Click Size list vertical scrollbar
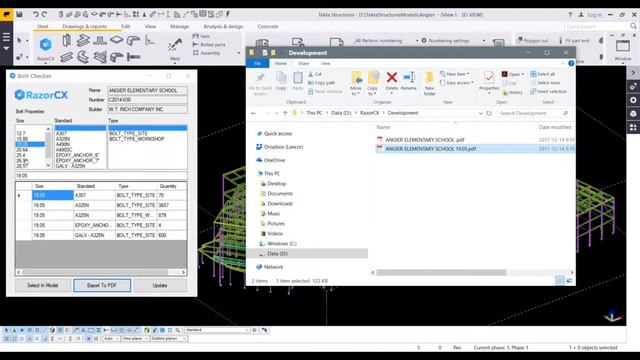The image size is (640, 360). pos(48,147)
